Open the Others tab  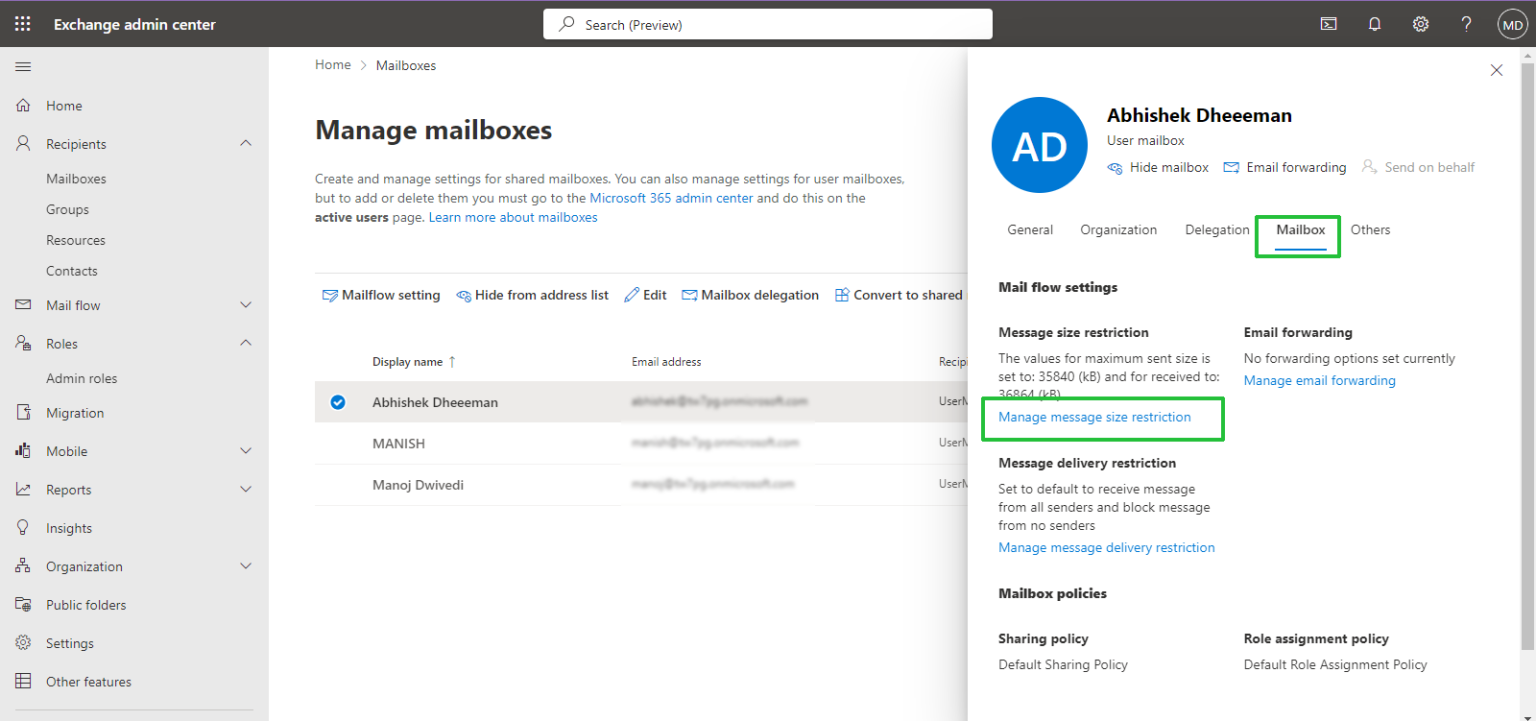pos(1370,230)
